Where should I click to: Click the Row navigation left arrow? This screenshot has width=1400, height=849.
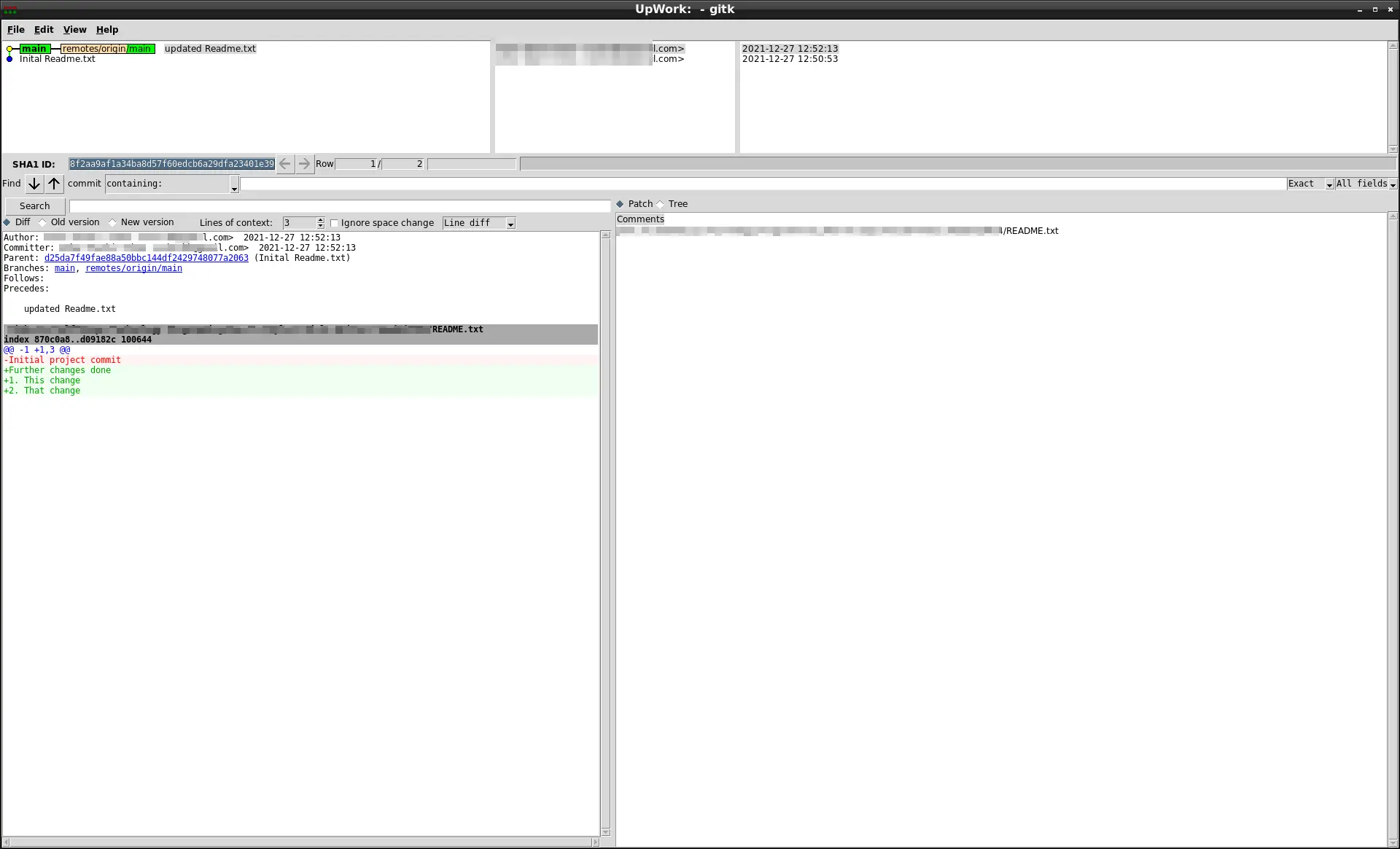coord(285,164)
